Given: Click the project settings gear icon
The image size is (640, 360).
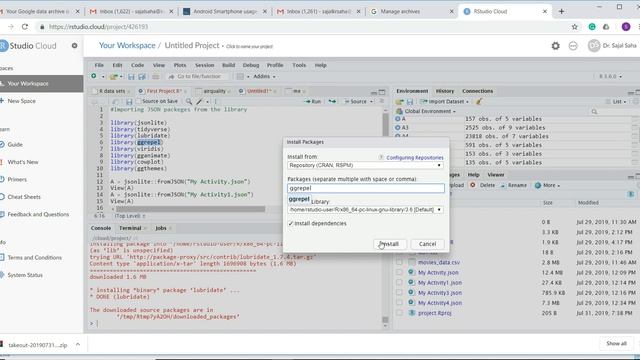Looking at the screenshot, I should point(556,46).
